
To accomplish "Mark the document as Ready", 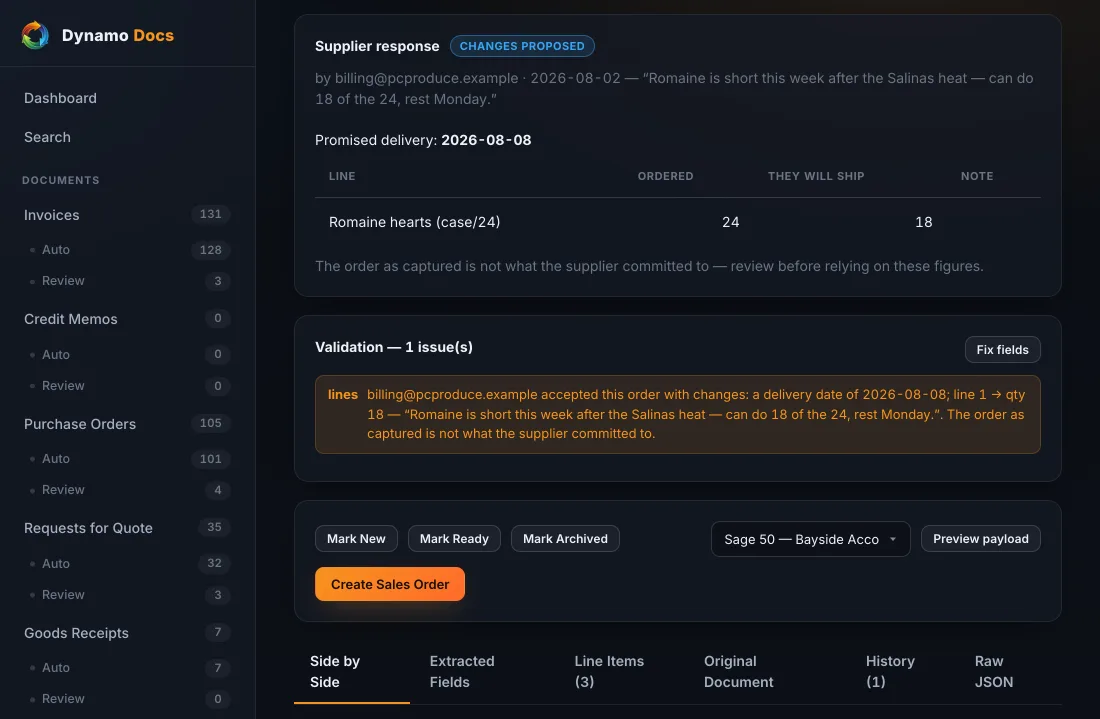I will [454, 539].
